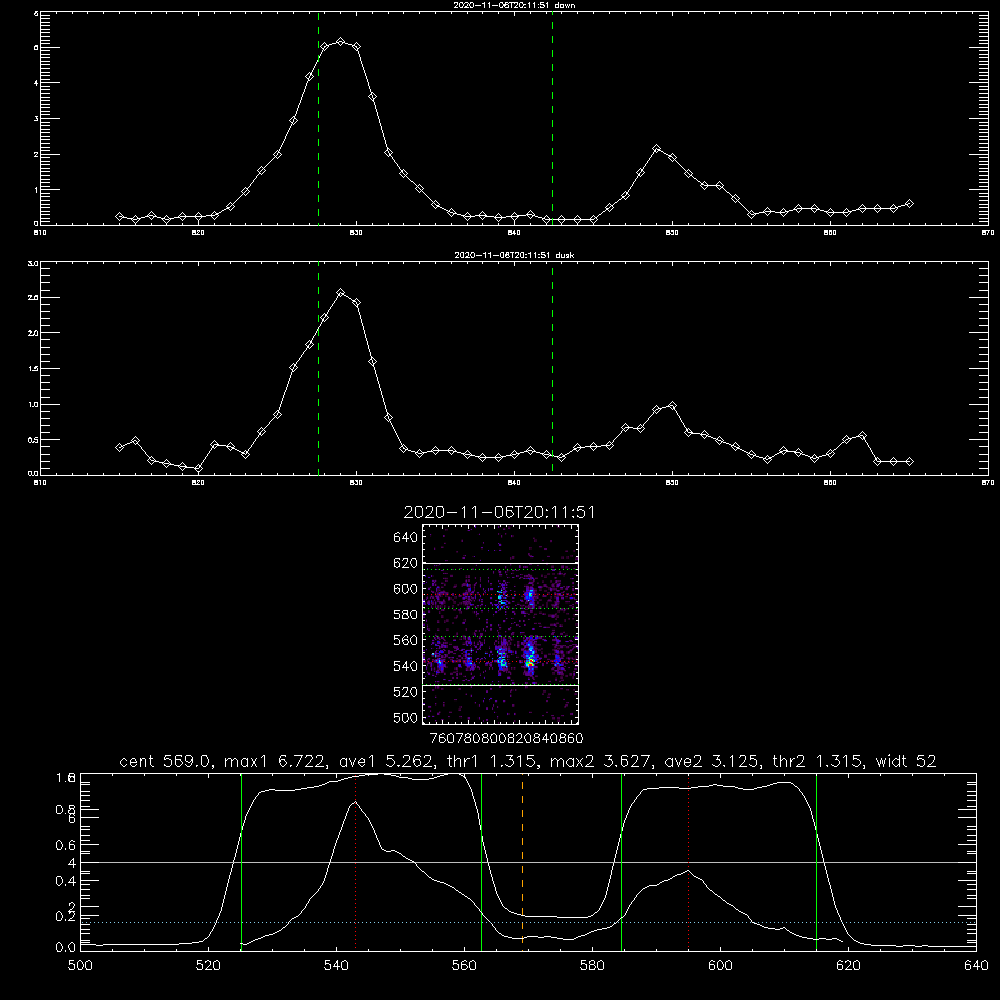
Task: Click y-axis label '620' beside the heatmap
Action: click(406, 563)
